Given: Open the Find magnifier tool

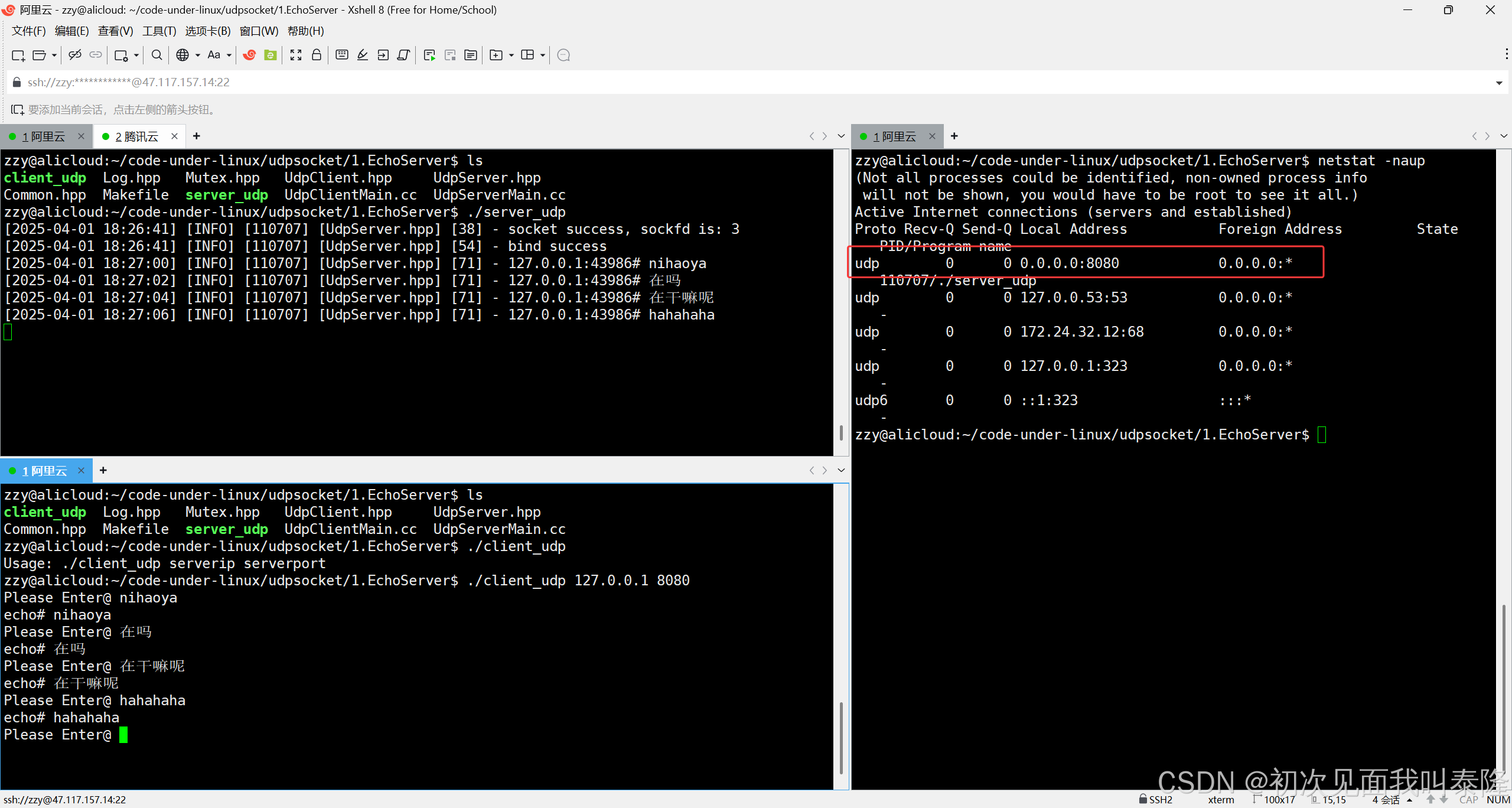Looking at the screenshot, I should 157,55.
